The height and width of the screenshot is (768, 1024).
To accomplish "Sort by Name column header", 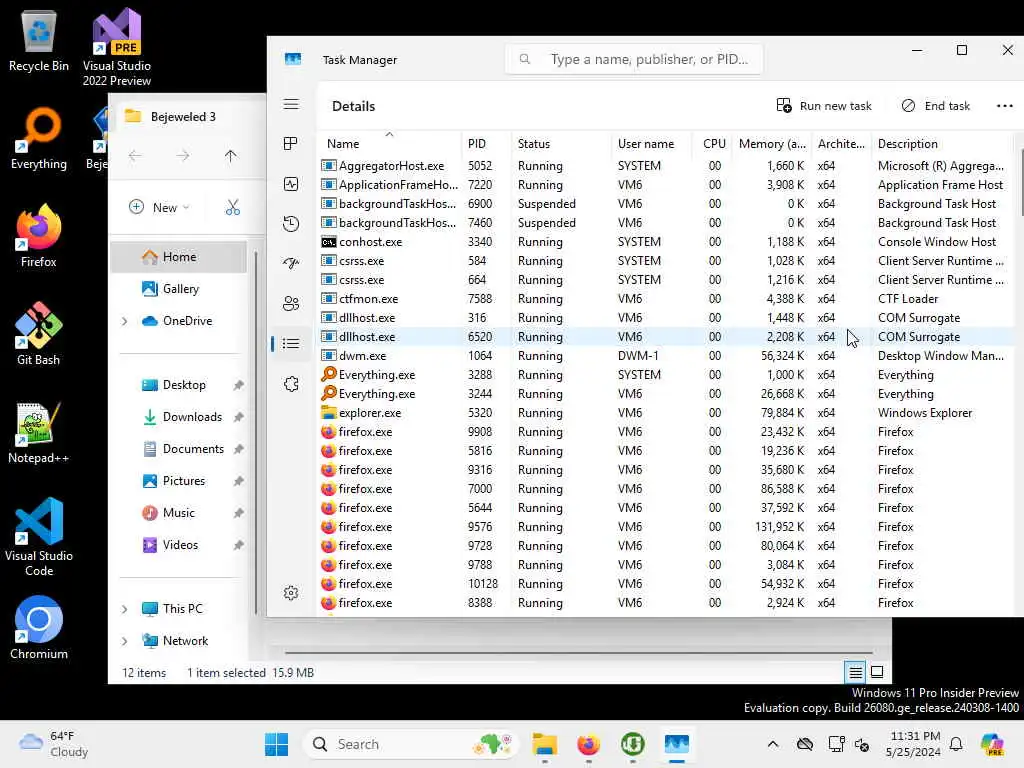I will [389, 144].
